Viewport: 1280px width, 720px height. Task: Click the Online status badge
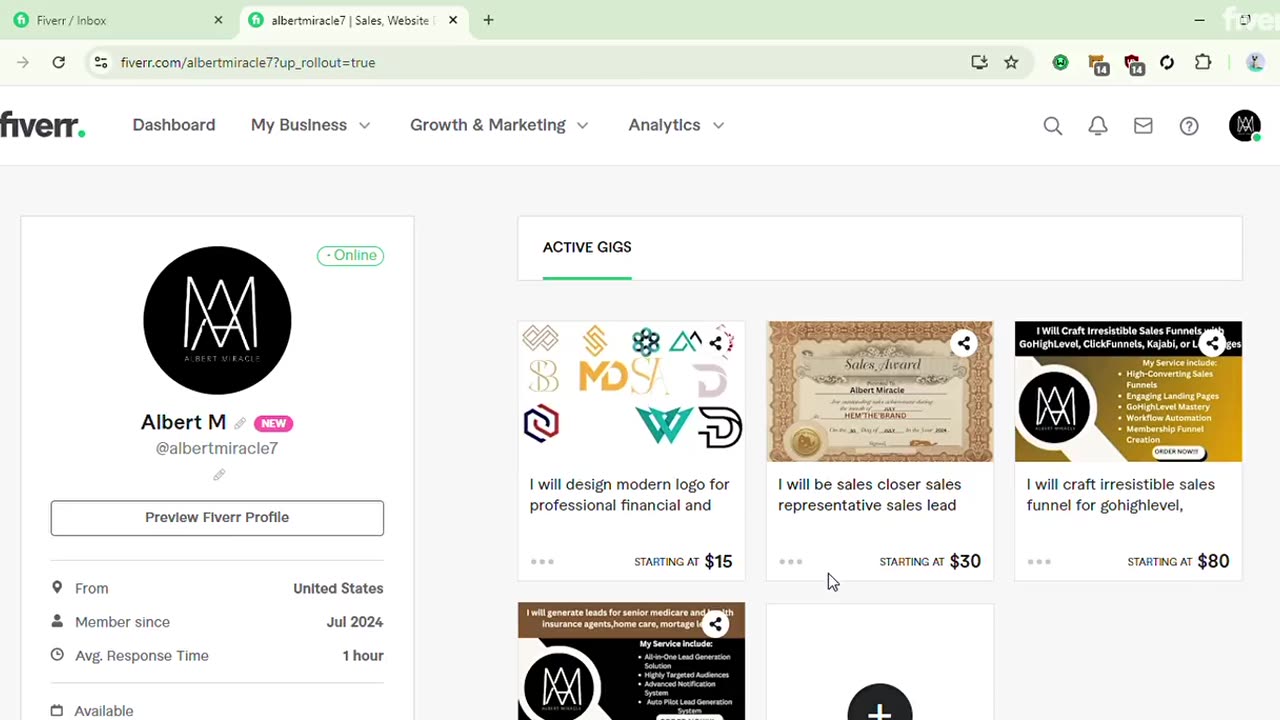pos(351,255)
